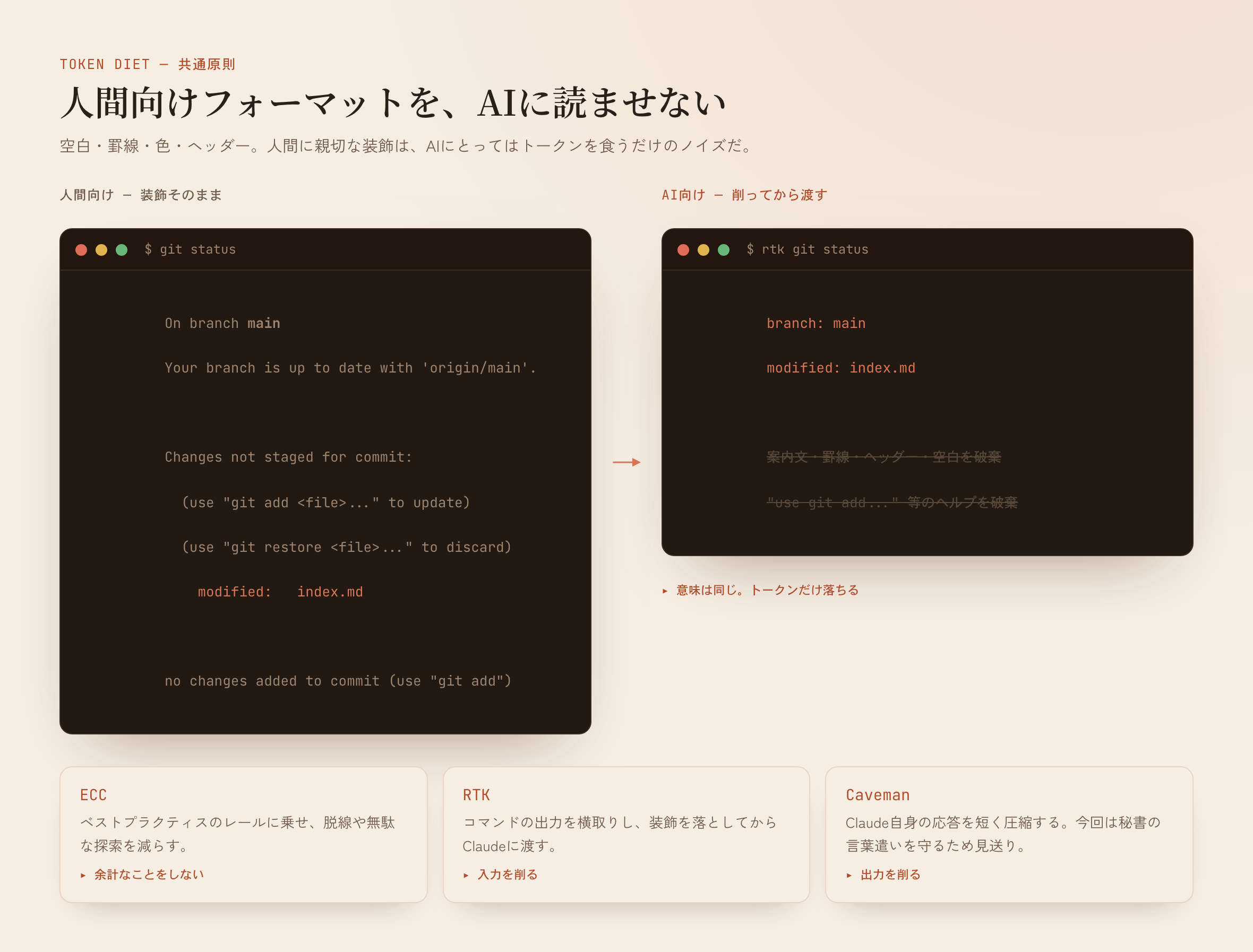1253x952 pixels.
Task: Click the ECC card description text
Action: [237, 834]
